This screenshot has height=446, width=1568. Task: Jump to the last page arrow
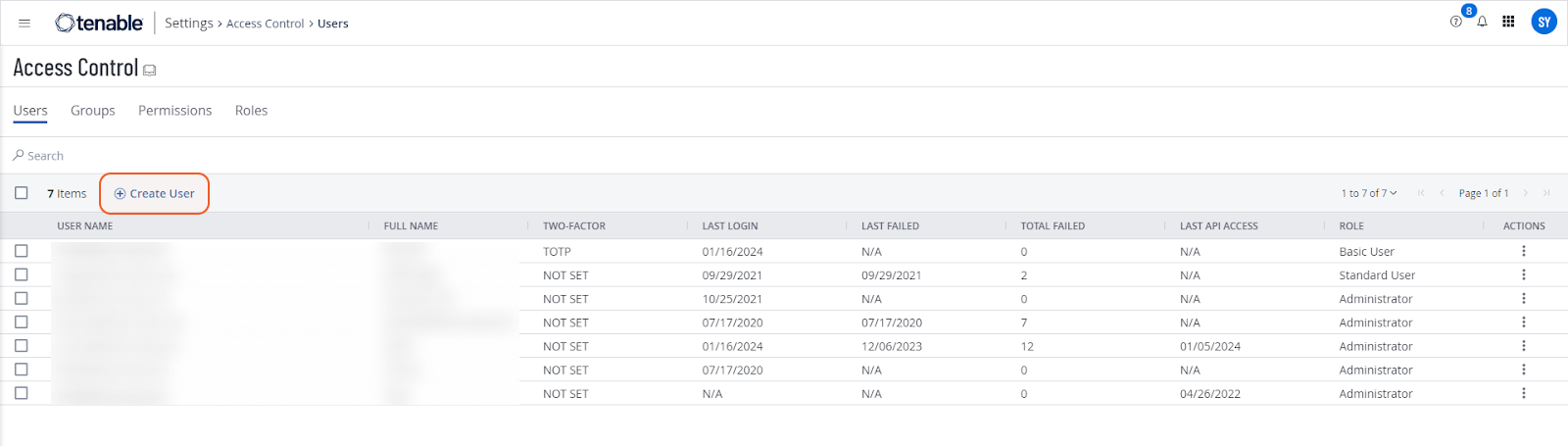[x=1546, y=193]
